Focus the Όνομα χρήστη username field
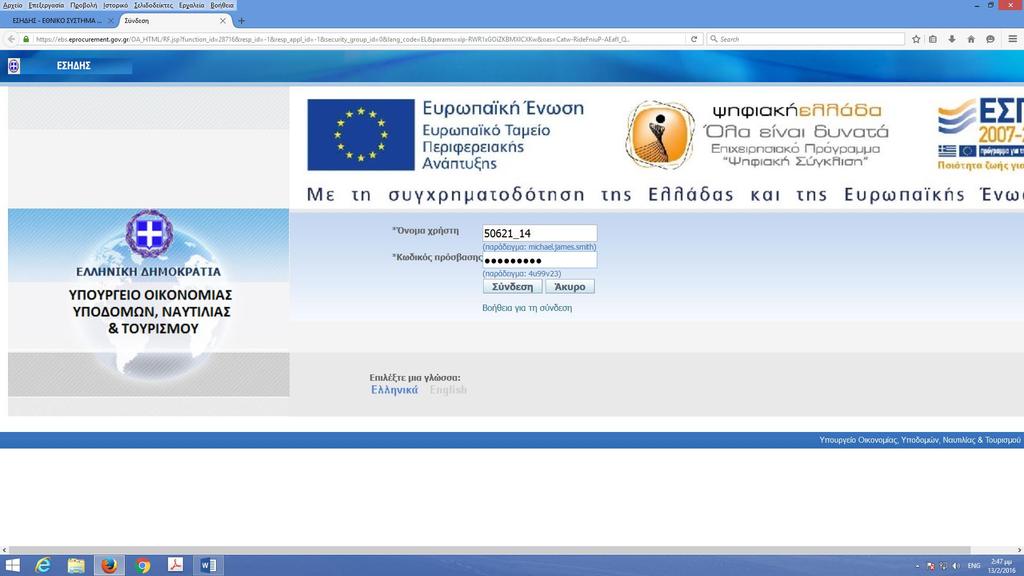Screen dimensions: 1024x576 click(x=539, y=233)
